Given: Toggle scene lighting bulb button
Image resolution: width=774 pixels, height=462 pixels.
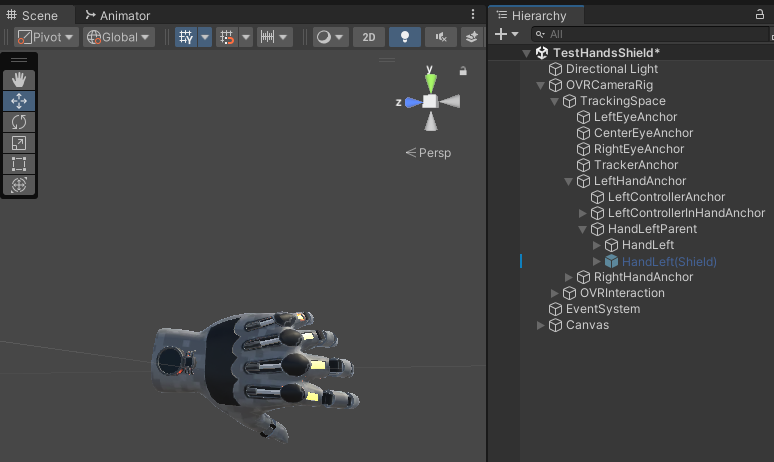Looking at the screenshot, I should tap(405, 37).
